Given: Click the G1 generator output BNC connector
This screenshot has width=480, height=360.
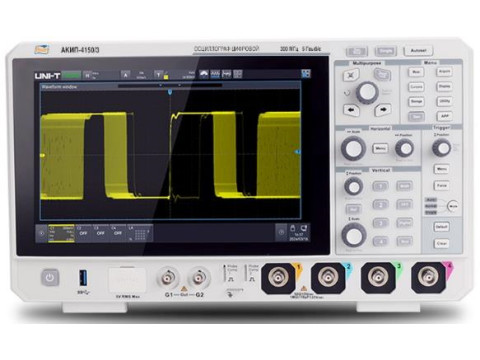Looking at the screenshot, I should [x=169, y=278].
